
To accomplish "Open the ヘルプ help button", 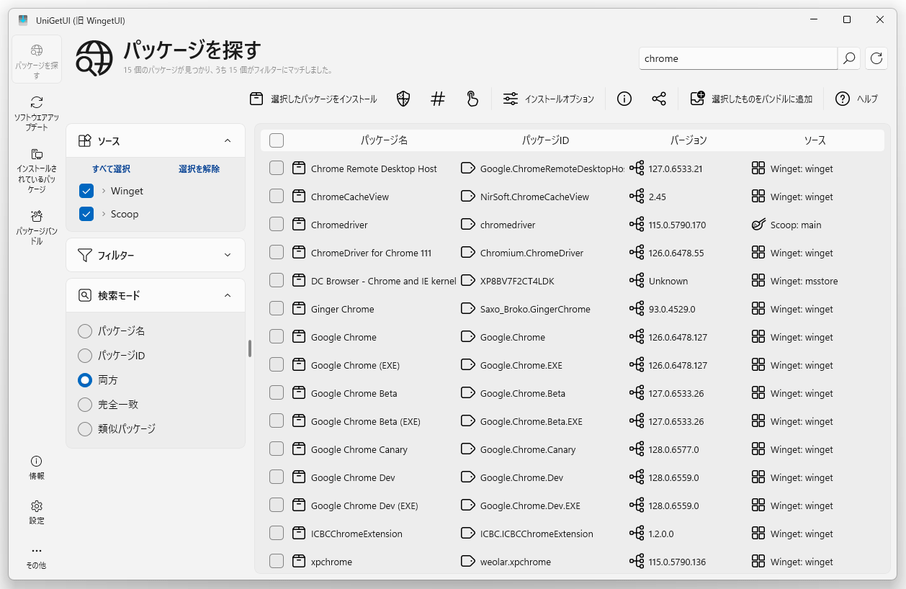I will (x=856, y=99).
